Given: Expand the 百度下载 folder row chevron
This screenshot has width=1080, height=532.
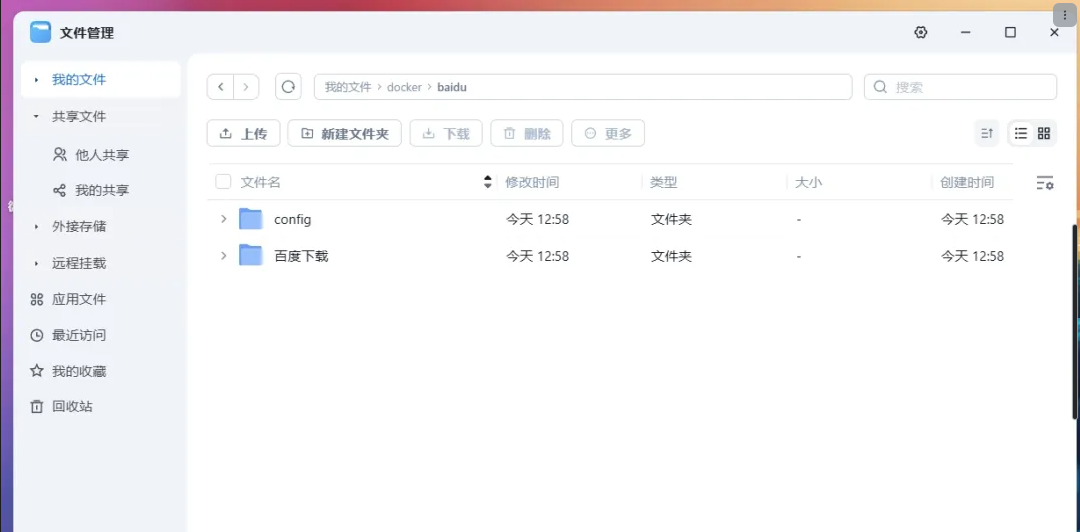Looking at the screenshot, I should (223, 256).
